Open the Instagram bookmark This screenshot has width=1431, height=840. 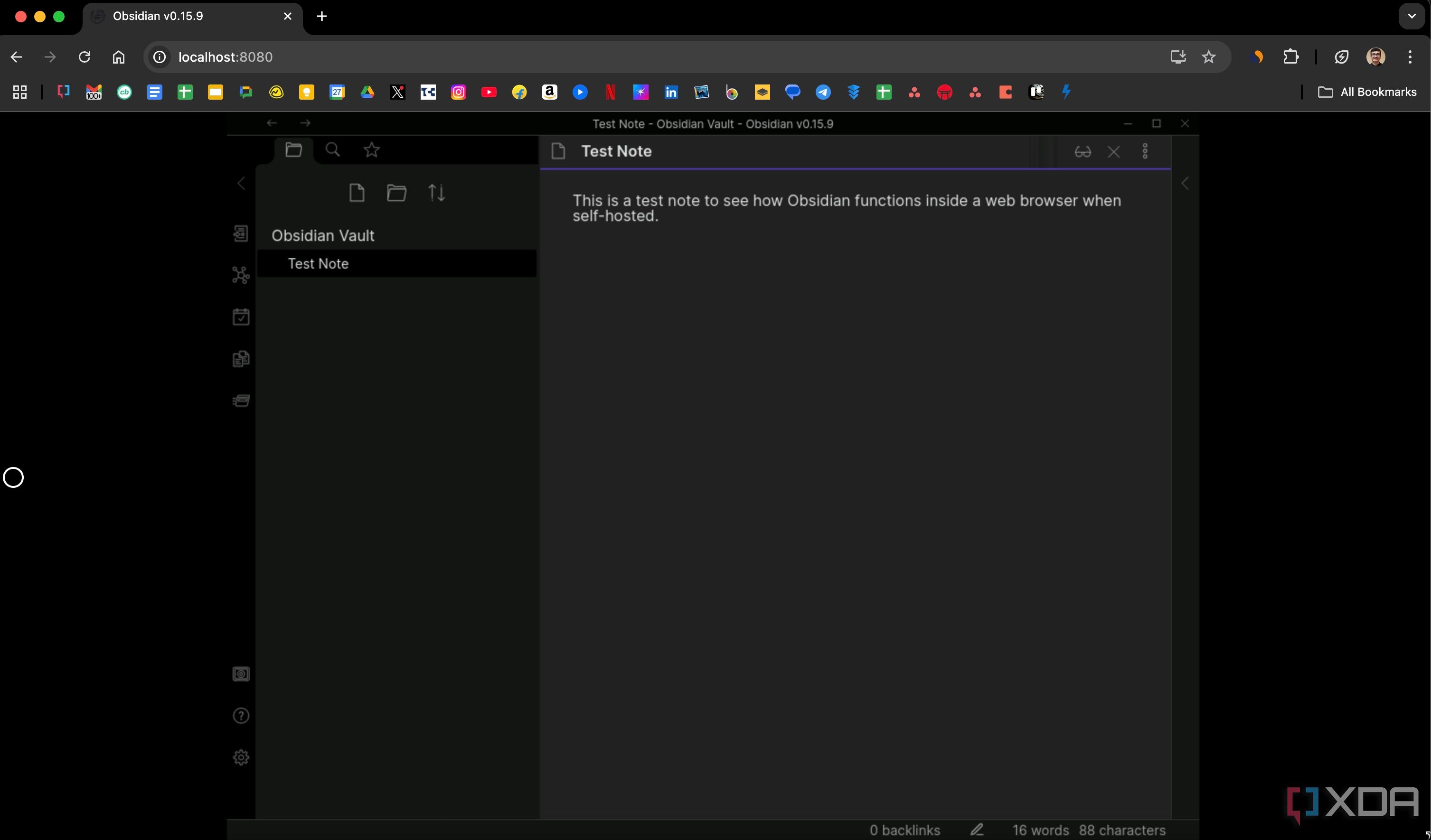[x=458, y=92]
